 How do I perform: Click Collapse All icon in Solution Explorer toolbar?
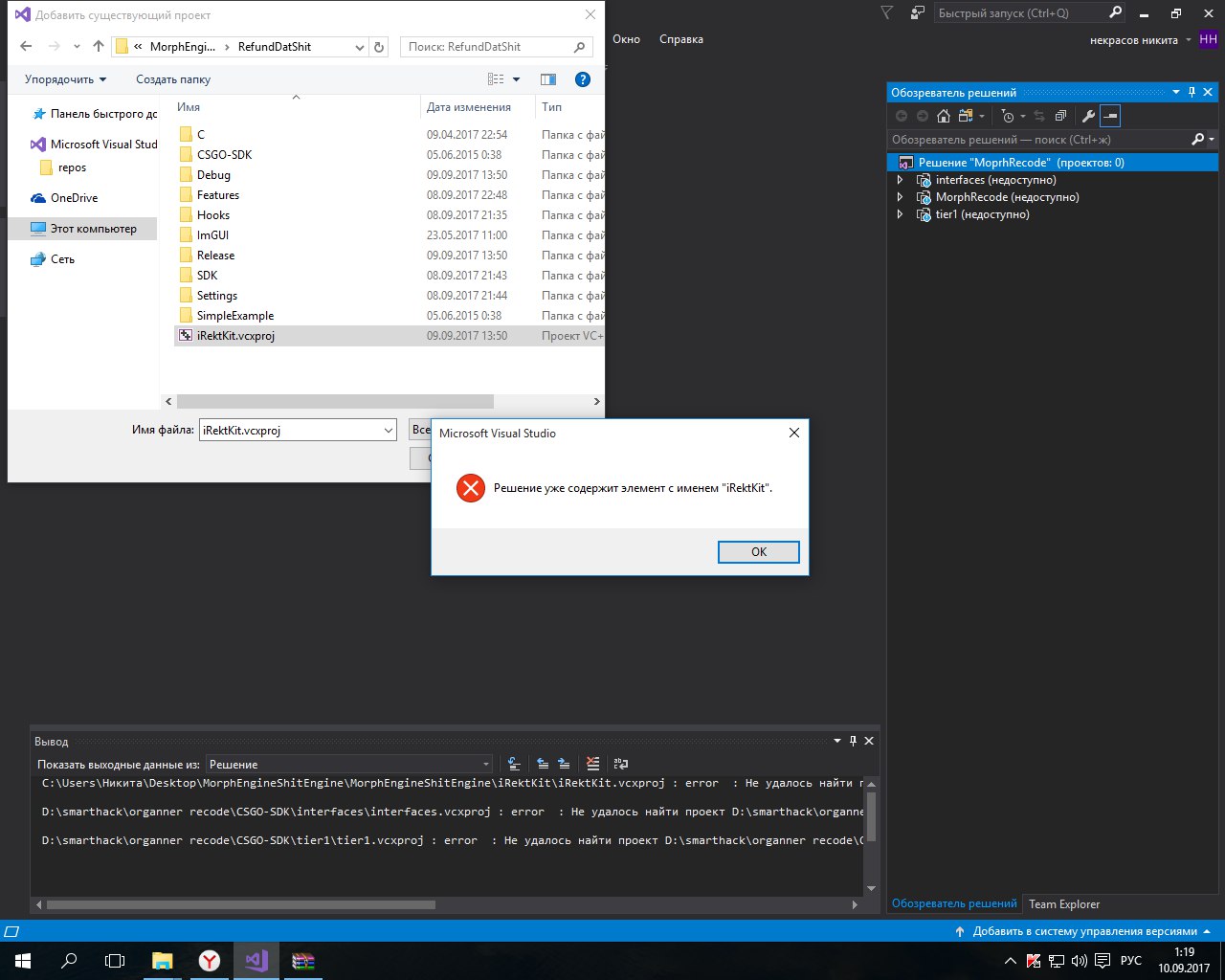click(x=1060, y=116)
